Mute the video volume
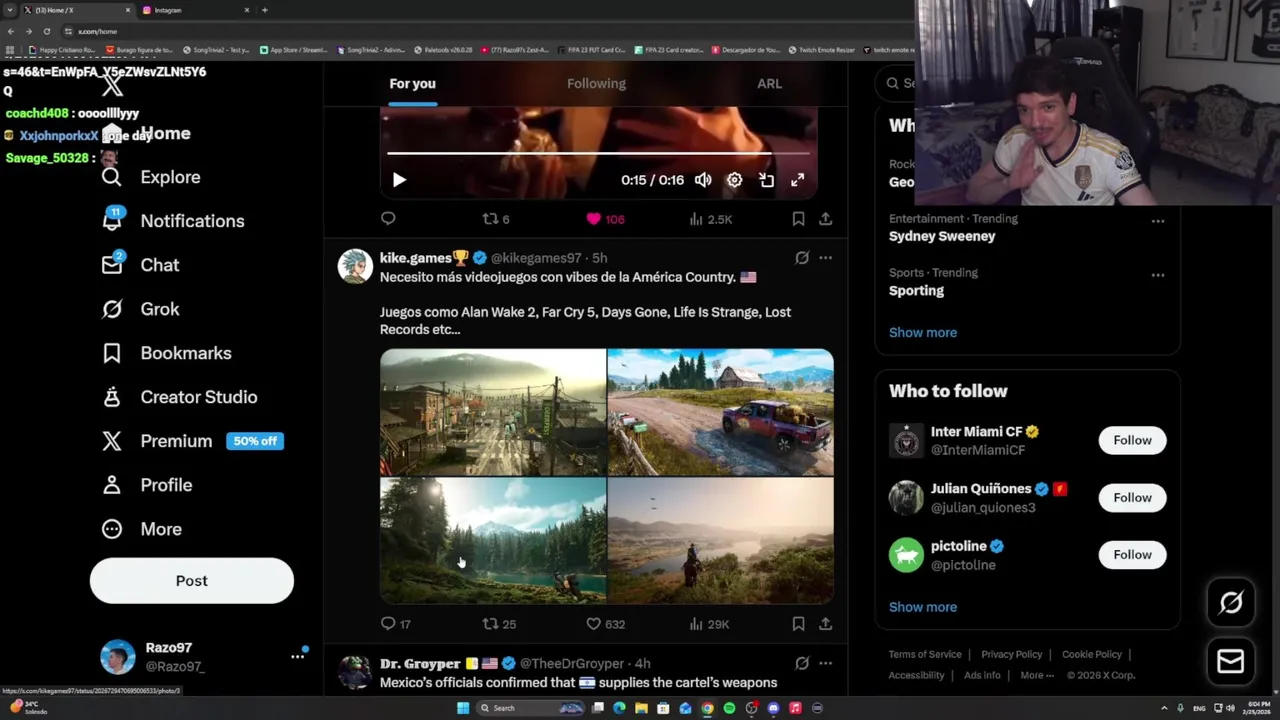Viewport: 1280px width, 720px height. click(703, 180)
